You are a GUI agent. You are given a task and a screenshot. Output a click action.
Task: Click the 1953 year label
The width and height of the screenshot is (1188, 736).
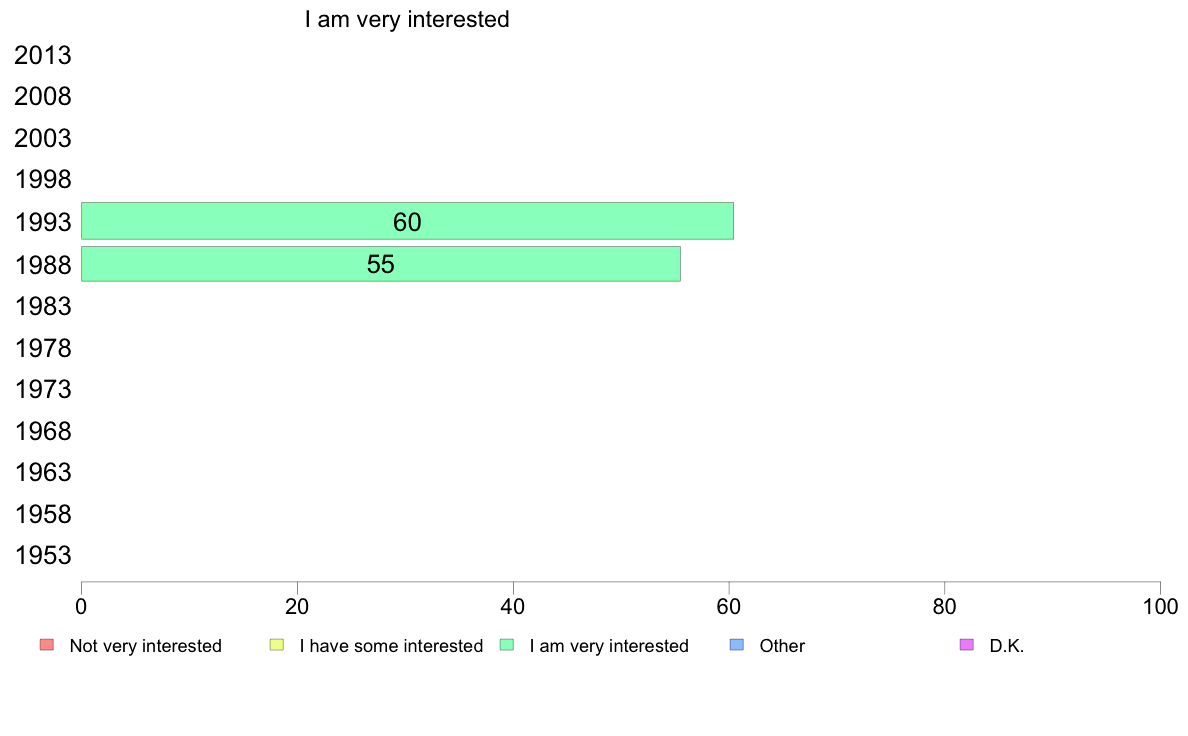point(42,556)
